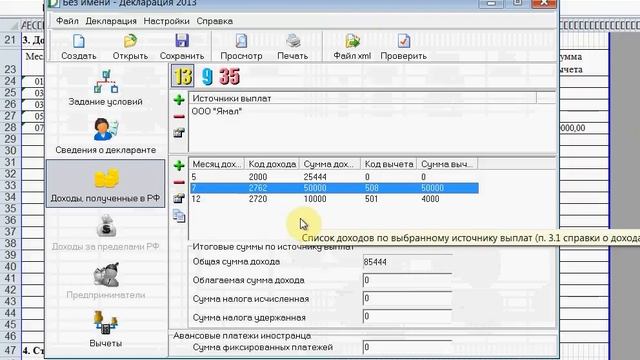Select the 9 percent tax rate
The height and width of the screenshot is (360, 640).
point(207,76)
